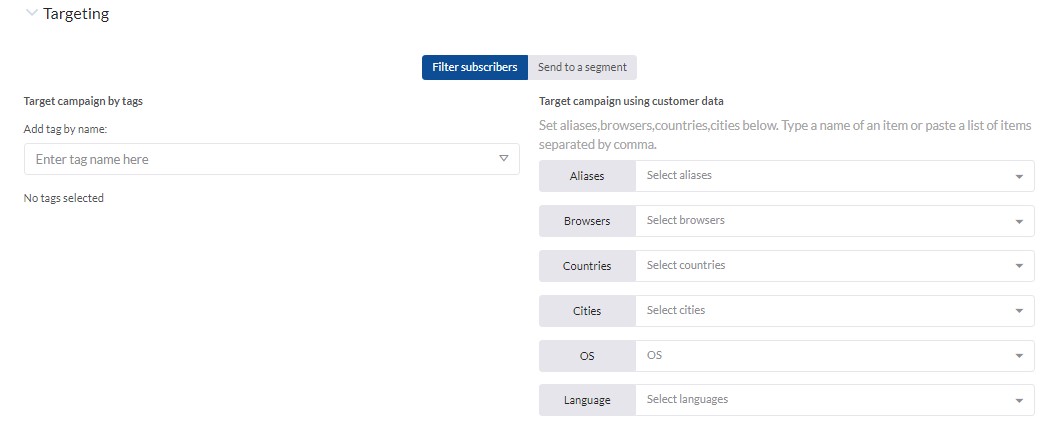Viewport: 1055px width, 432px height.
Task: Open the Select cities dropdown arrow
Action: click(x=1019, y=311)
